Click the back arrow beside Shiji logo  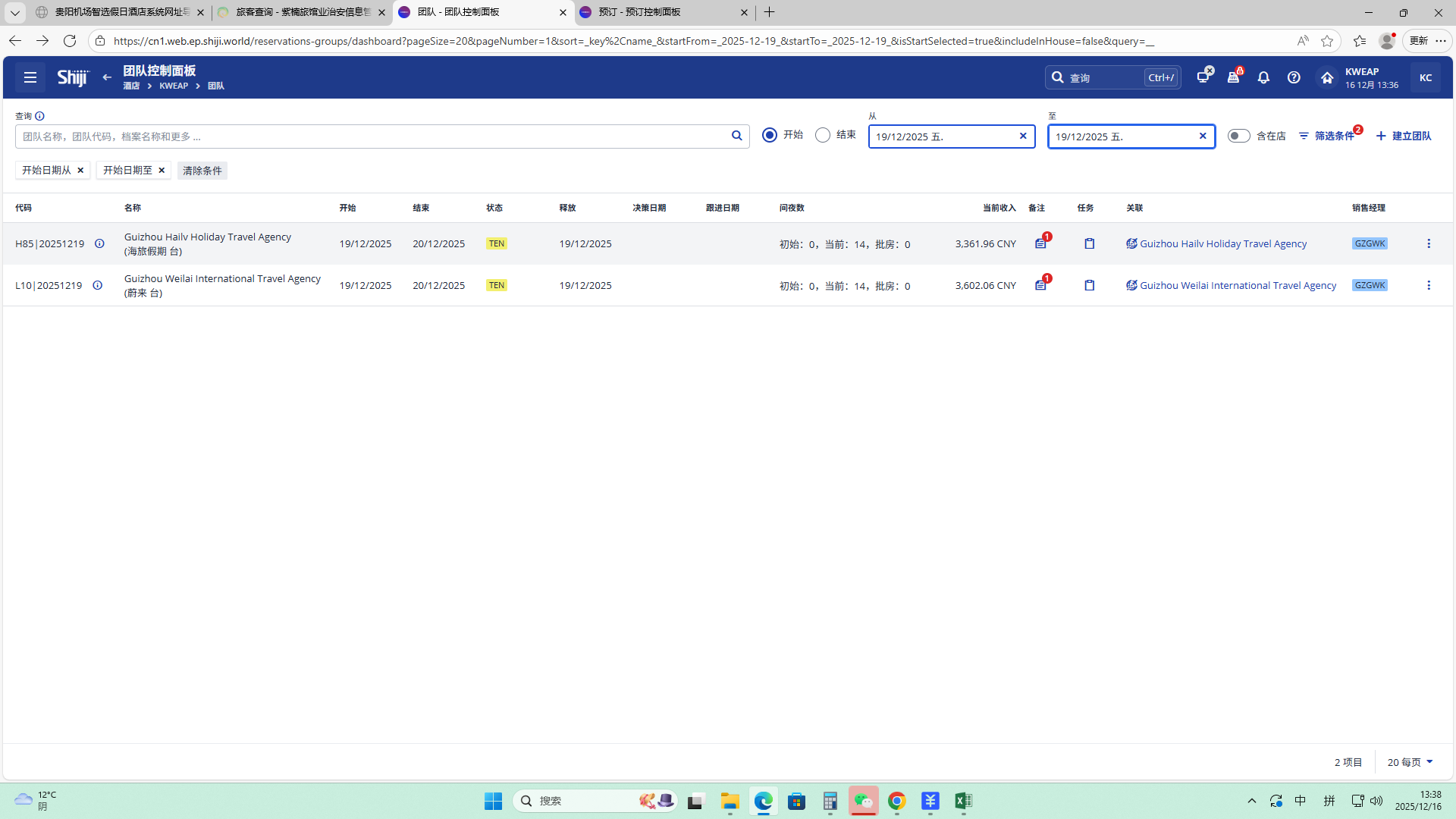point(107,77)
